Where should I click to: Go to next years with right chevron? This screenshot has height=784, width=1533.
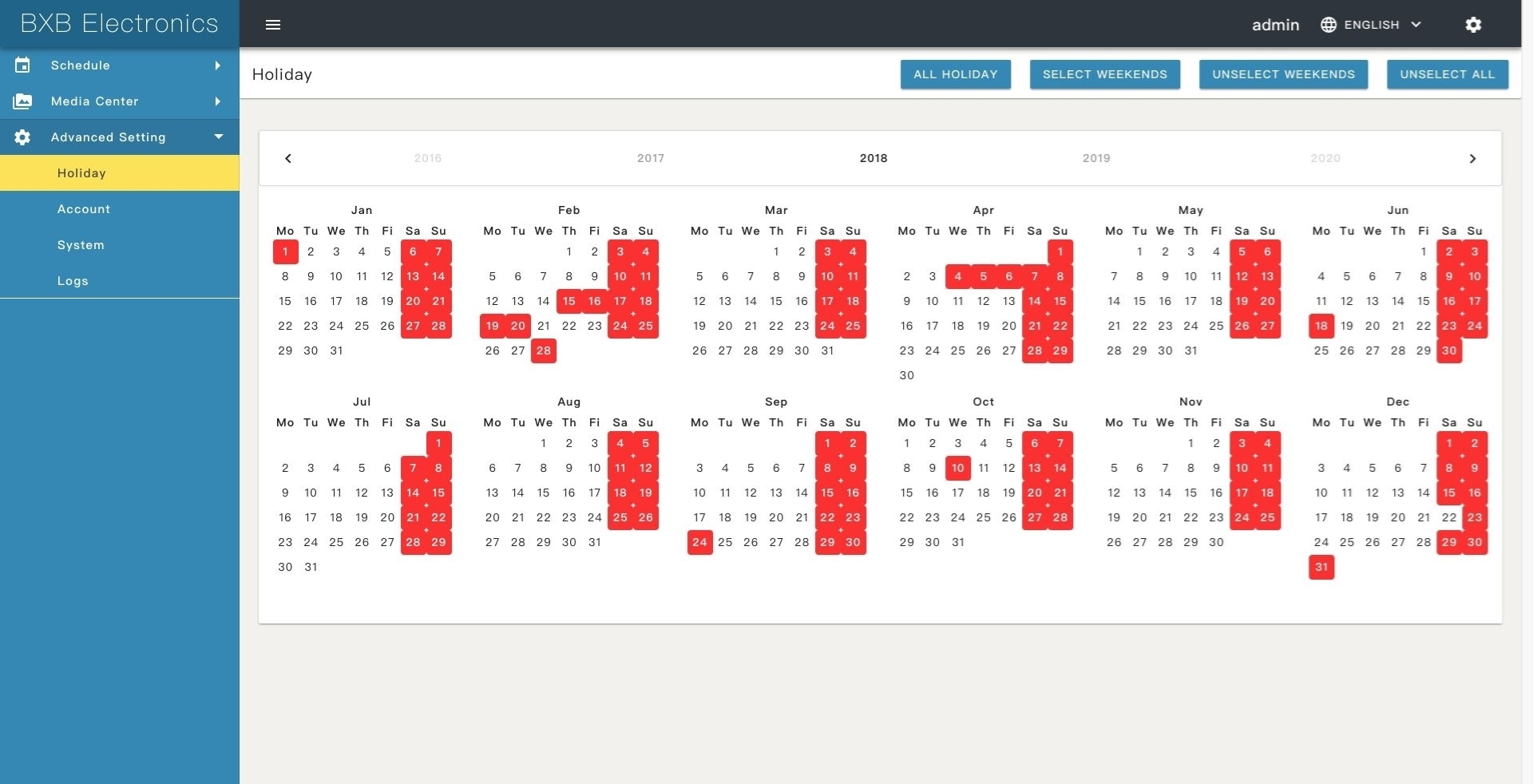click(1472, 158)
